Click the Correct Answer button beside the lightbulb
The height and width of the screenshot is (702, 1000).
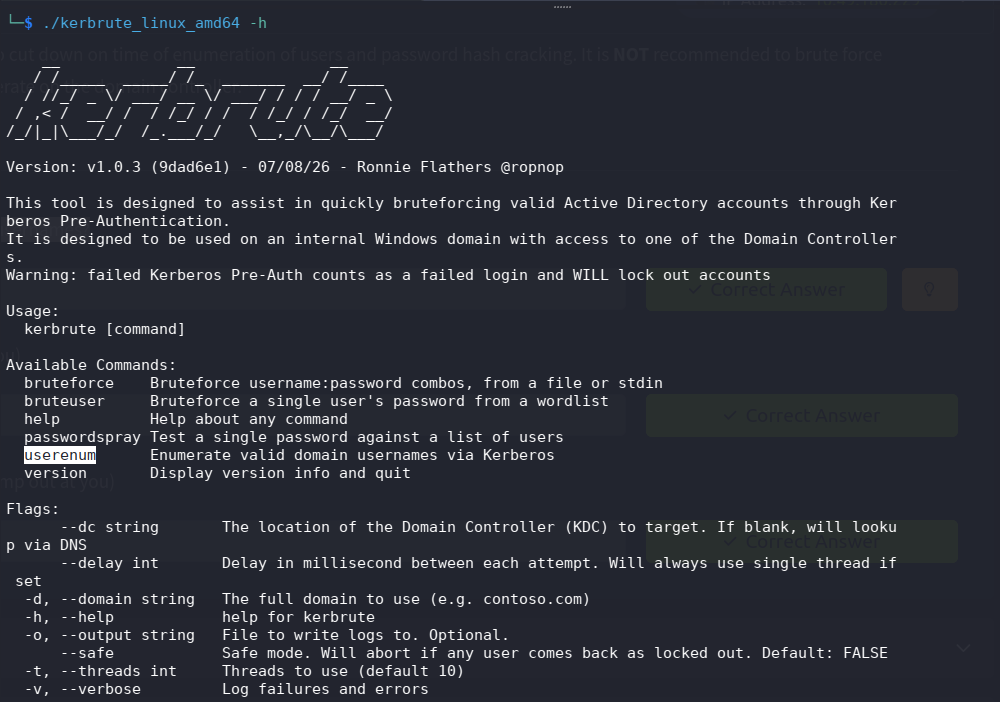[766, 289]
